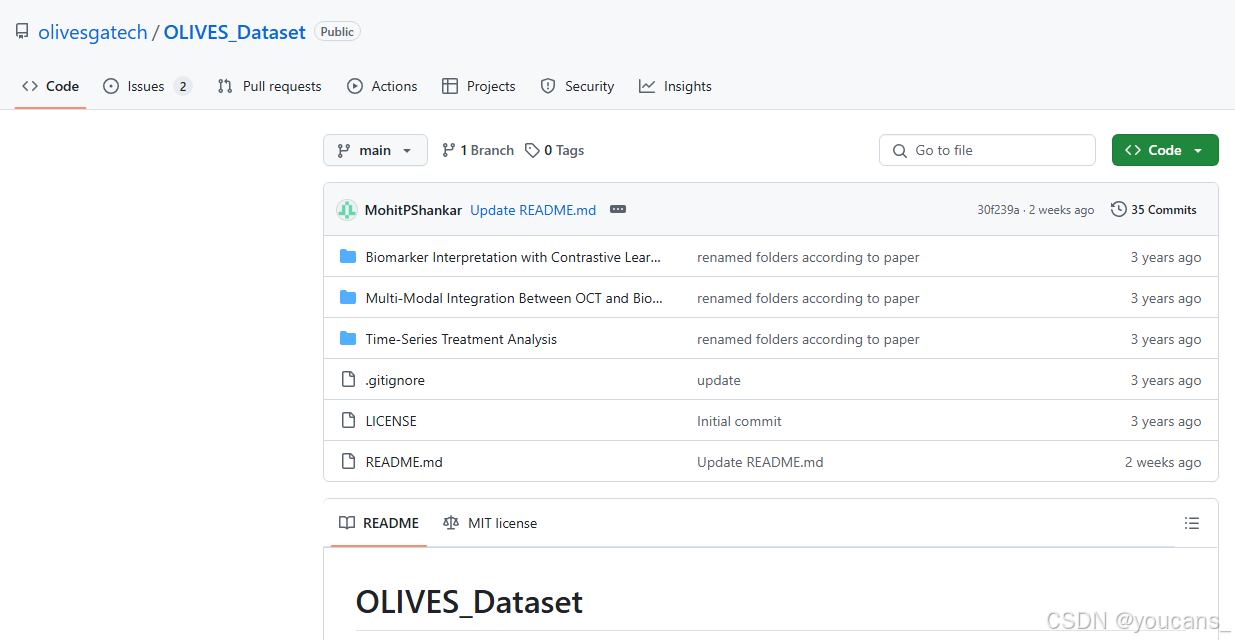Click the file icon next to .gitignore
Screen dimensions: 1235x640
348,380
